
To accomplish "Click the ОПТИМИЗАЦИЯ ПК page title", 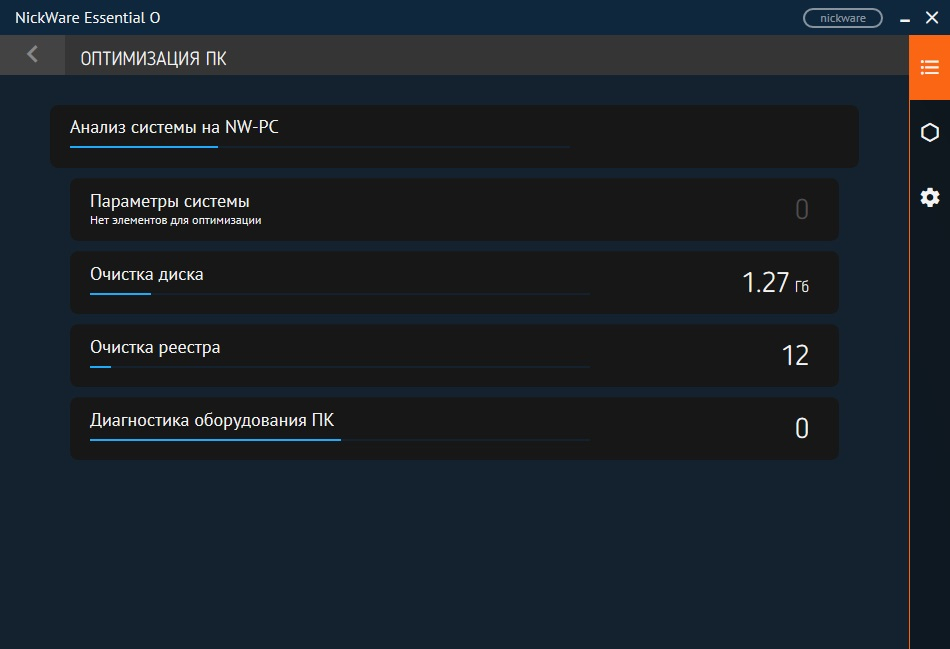I will (x=153, y=58).
